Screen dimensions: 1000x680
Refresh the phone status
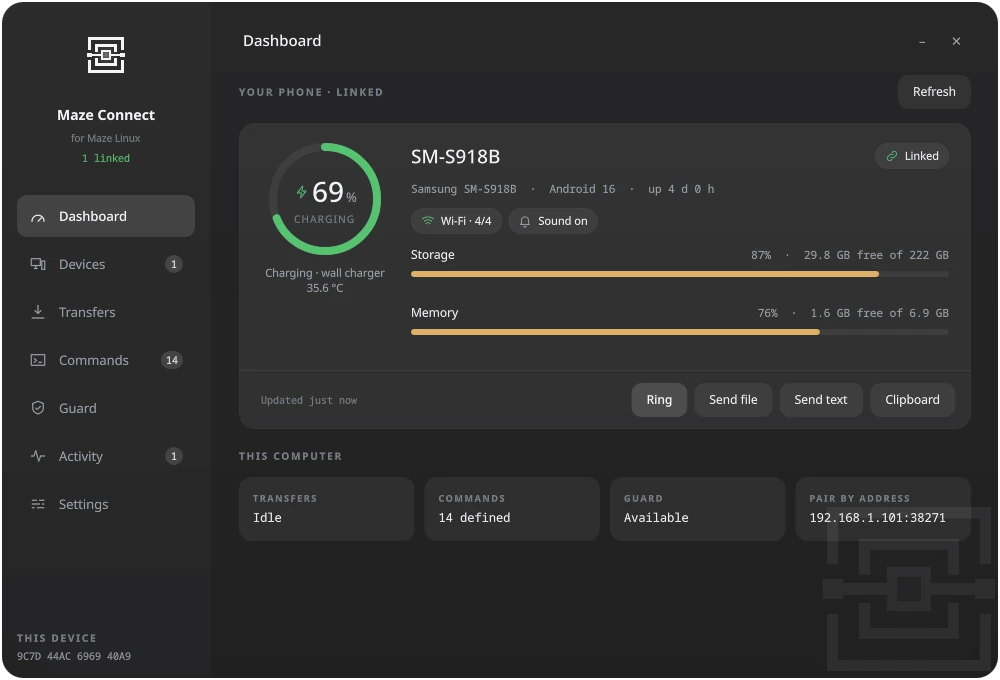tap(934, 92)
